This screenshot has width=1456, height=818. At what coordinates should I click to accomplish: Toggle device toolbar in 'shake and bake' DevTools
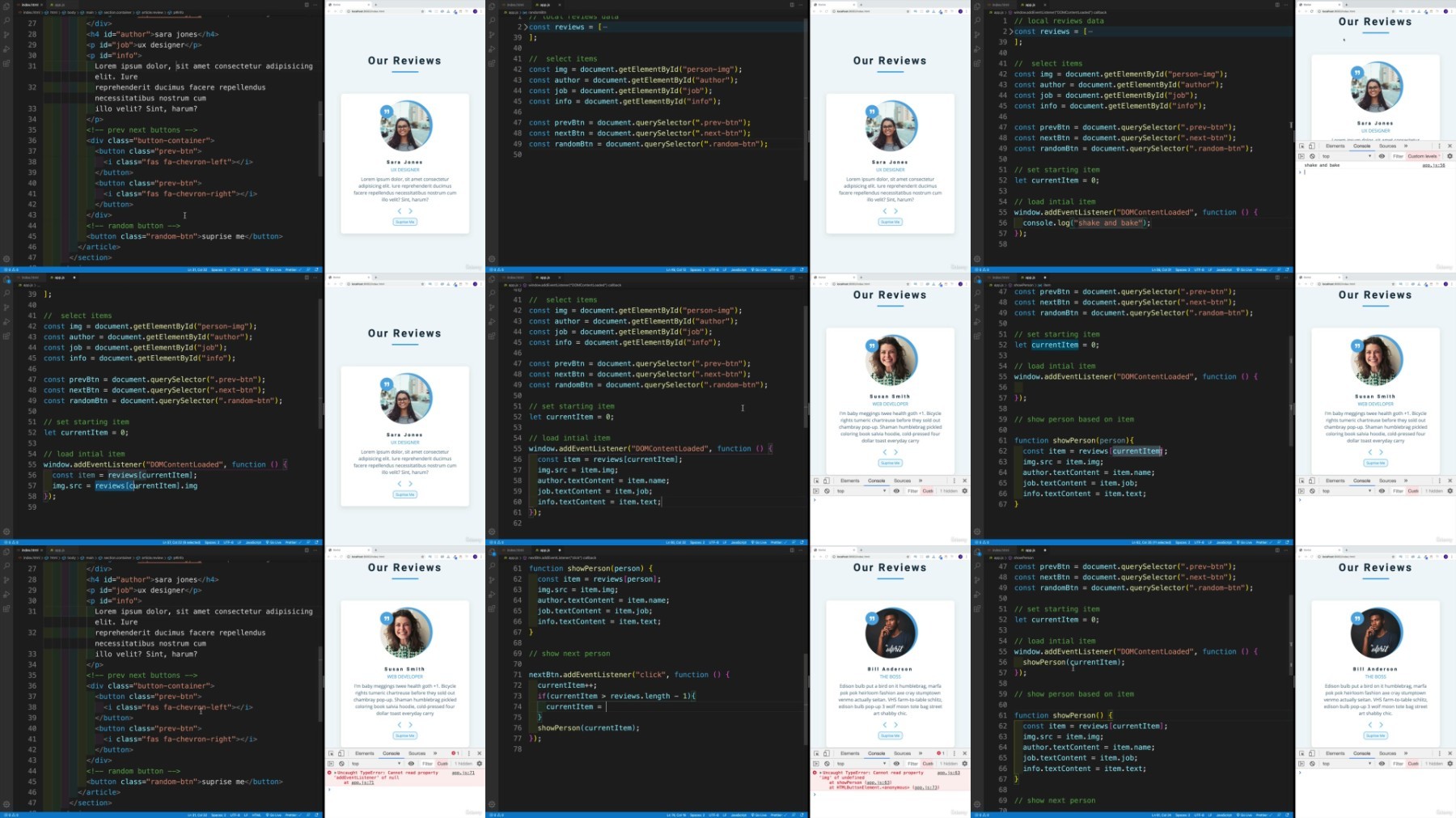1312,146
